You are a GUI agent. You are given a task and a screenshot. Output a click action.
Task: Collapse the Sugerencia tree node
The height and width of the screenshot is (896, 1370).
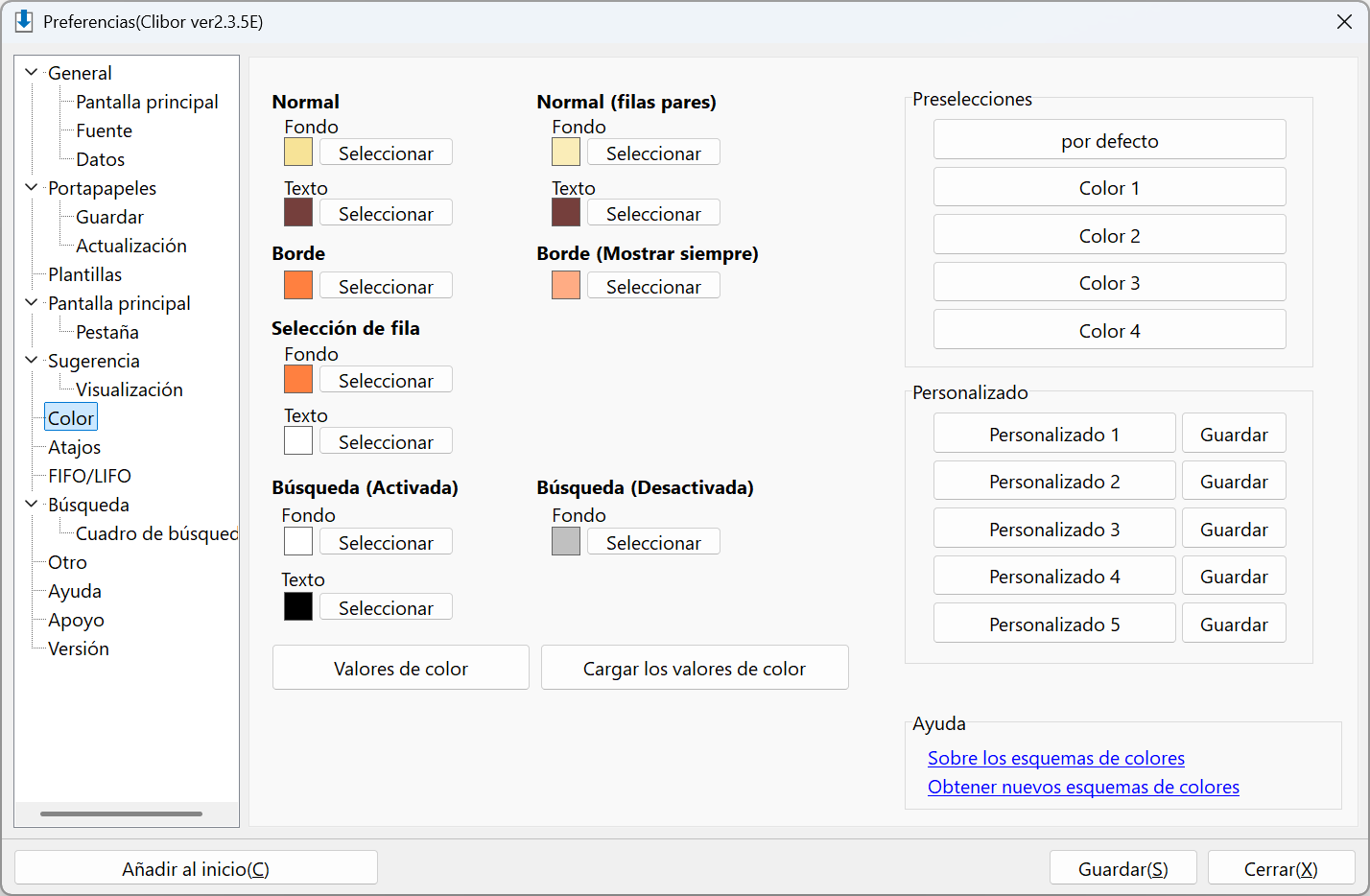pos(31,360)
